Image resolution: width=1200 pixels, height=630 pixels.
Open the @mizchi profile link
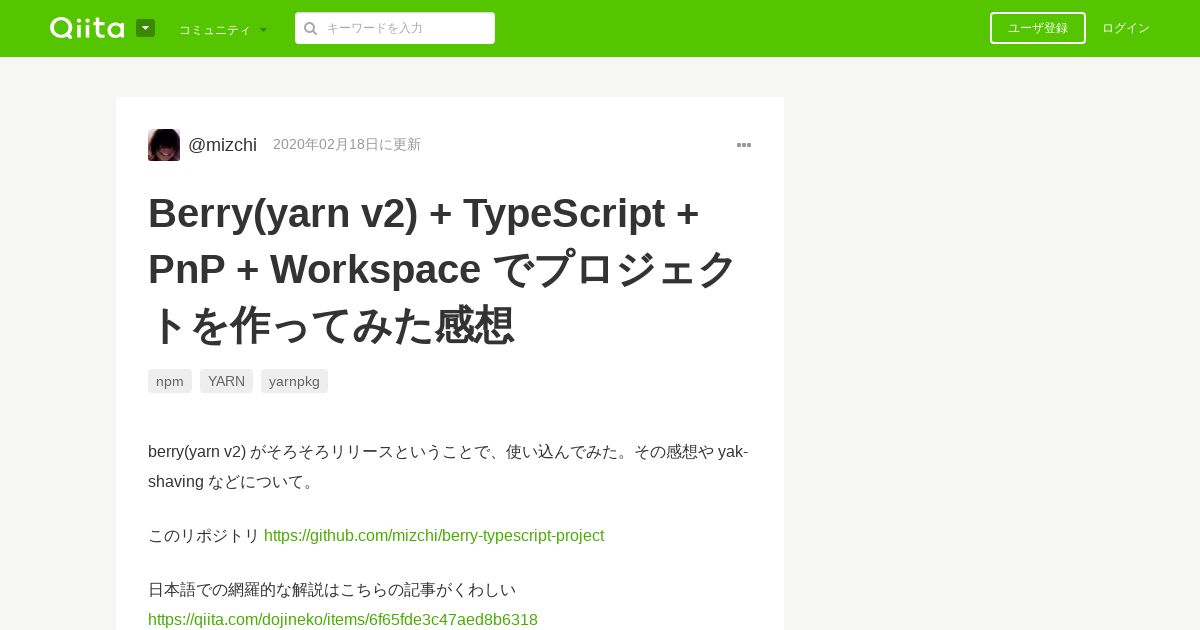(x=222, y=145)
